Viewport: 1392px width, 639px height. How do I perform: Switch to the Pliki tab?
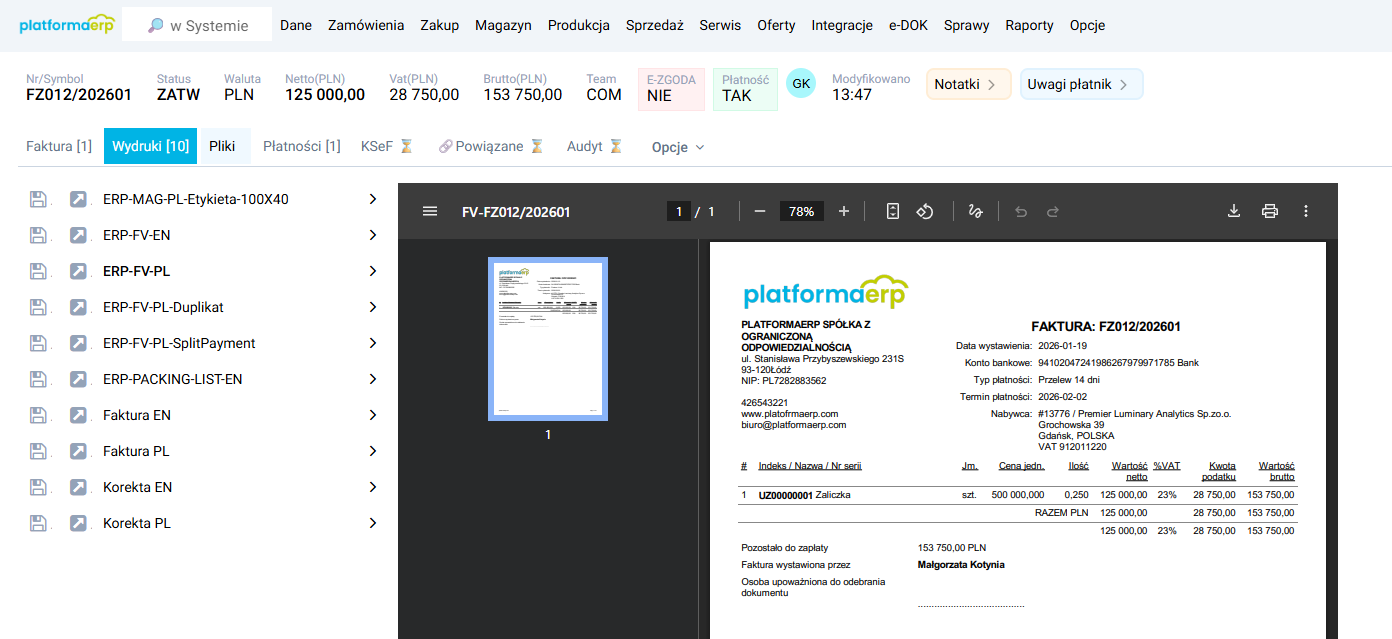pos(224,146)
